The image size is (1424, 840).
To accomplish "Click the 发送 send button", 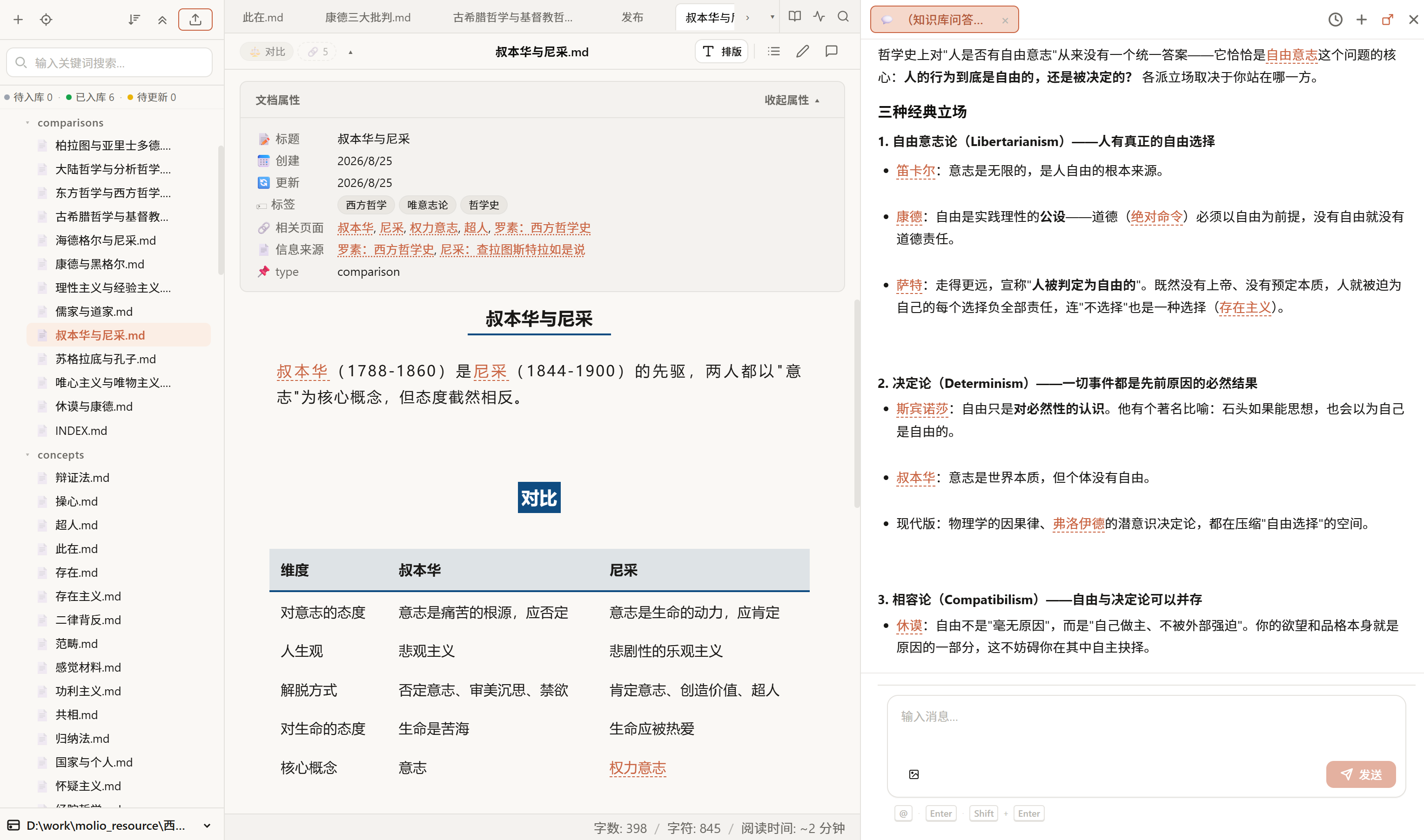I will (x=1360, y=774).
